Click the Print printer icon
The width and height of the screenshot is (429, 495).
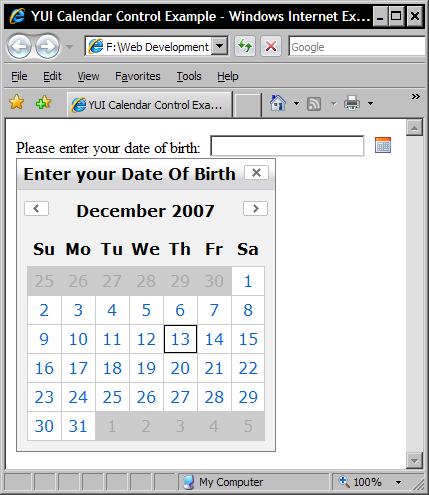click(352, 103)
